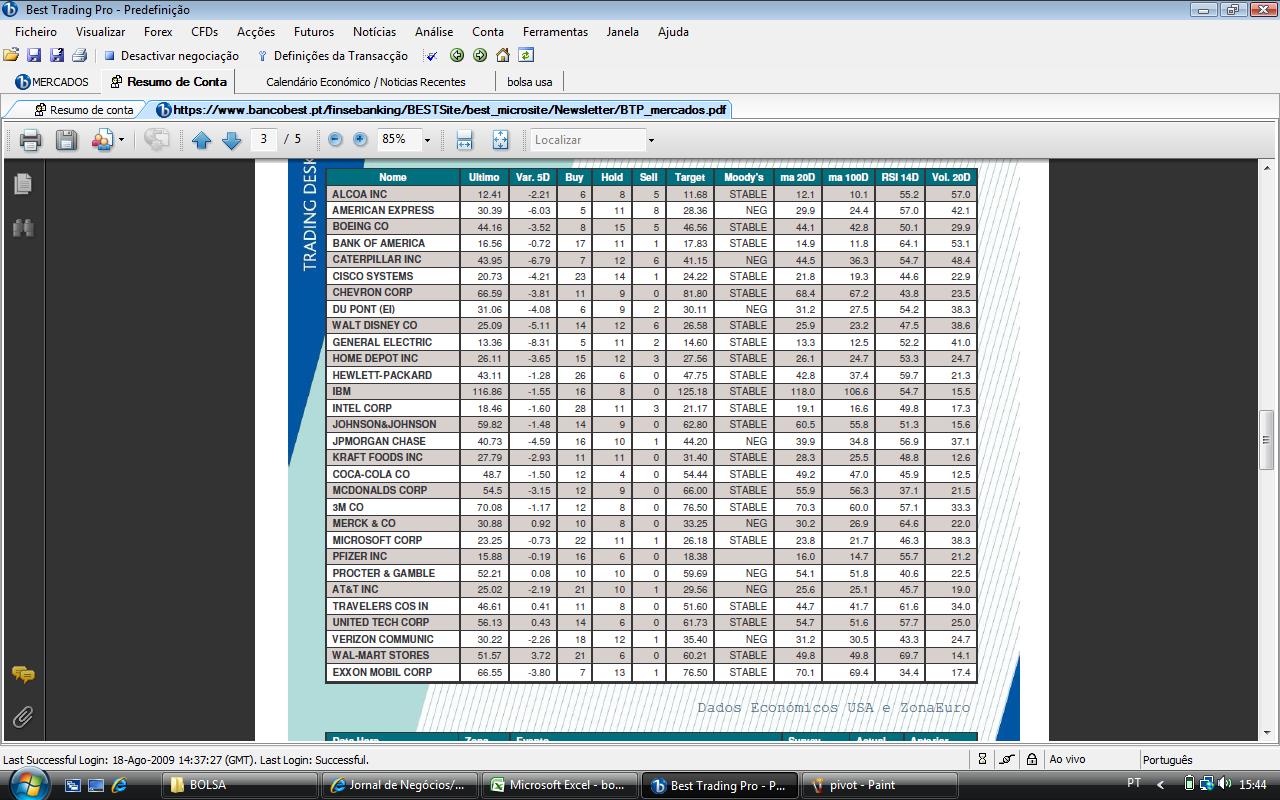Open the Pages panel in PDF sidebar
The image size is (1280, 800).
tap(23, 184)
